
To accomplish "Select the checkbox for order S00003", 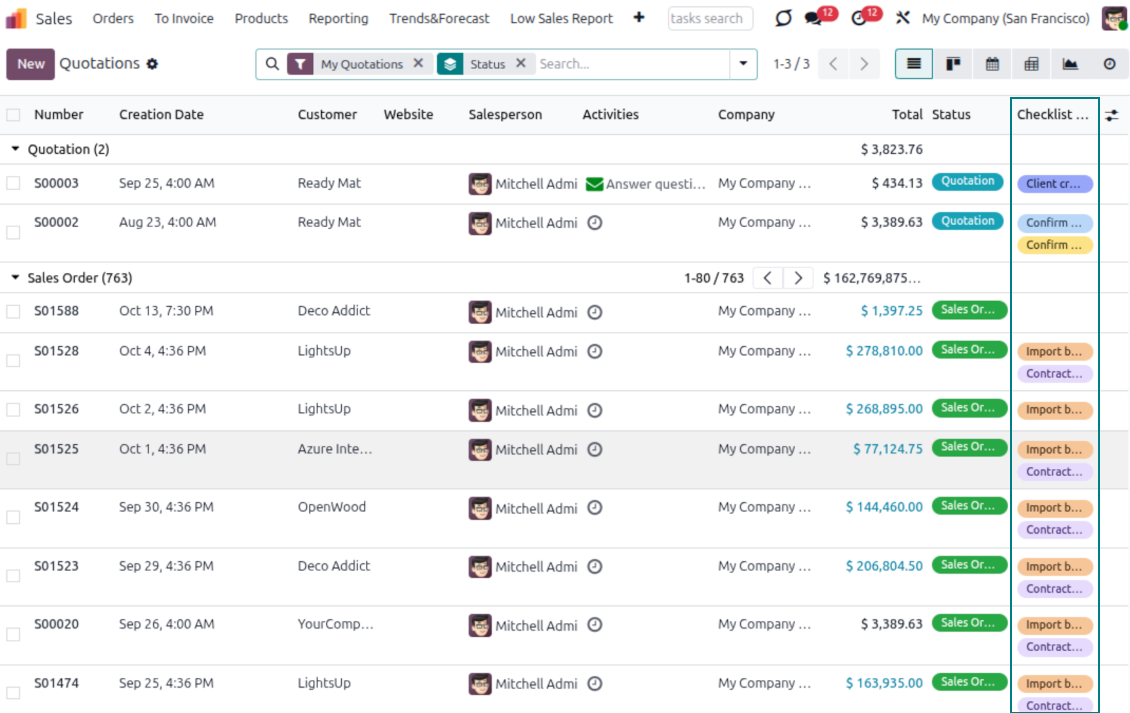I will coord(13,184).
